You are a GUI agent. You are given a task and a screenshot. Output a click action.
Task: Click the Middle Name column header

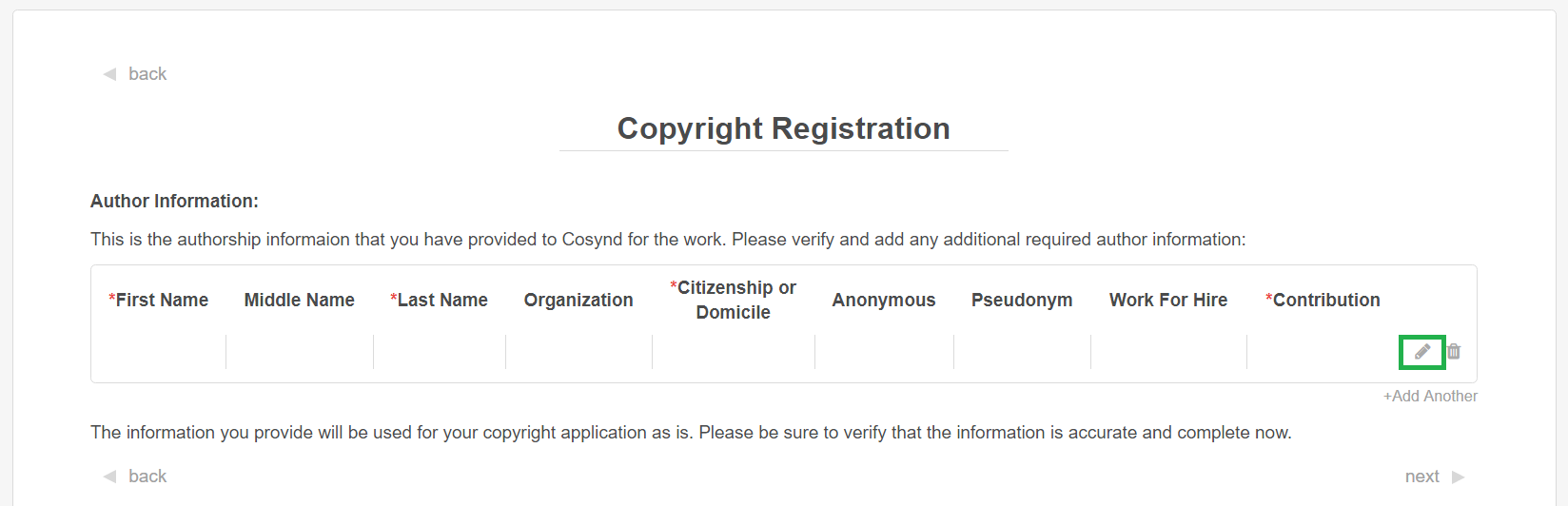click(x=300, y=301)
